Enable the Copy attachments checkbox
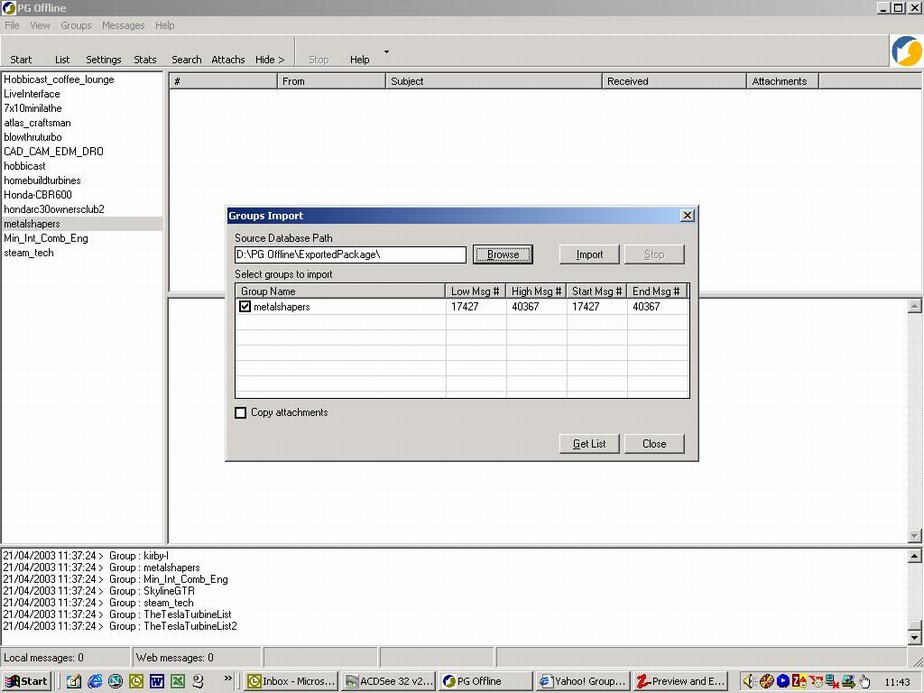The width and height of the screenshot is (924, 693). pyautogui.click(x=240, y=413)
